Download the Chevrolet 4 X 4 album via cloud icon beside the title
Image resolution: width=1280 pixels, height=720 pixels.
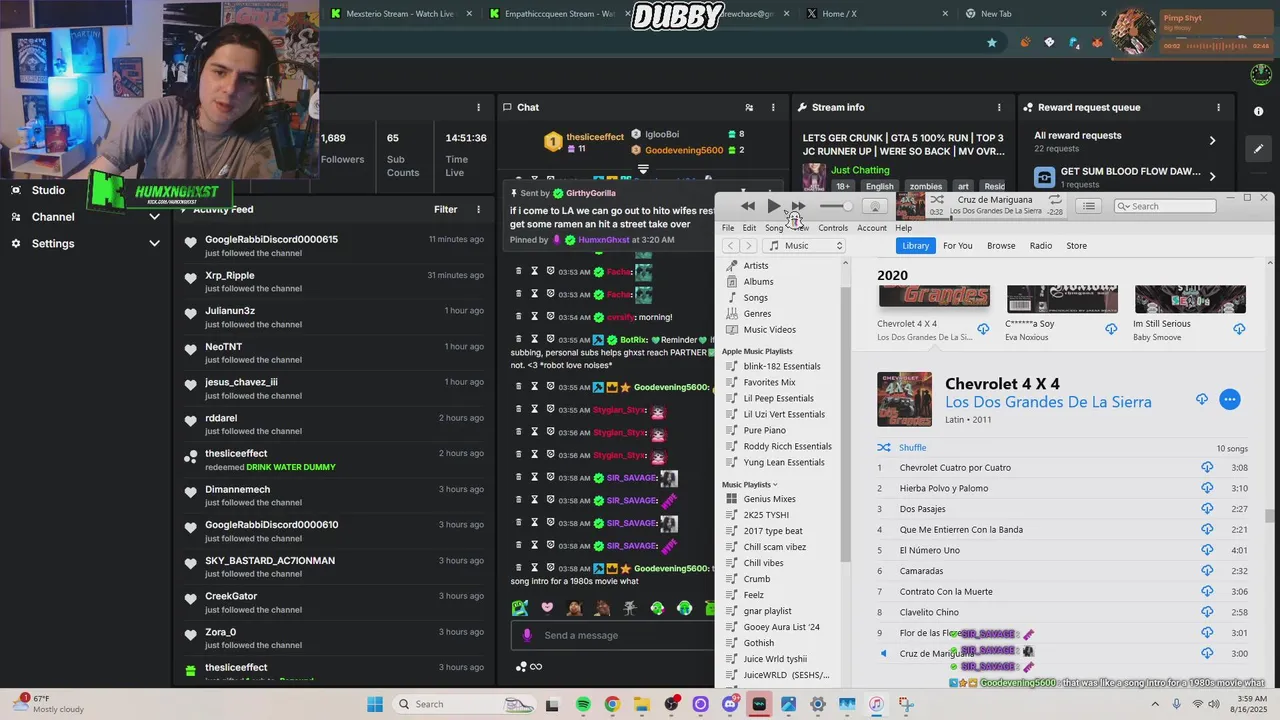point(1201,400)
